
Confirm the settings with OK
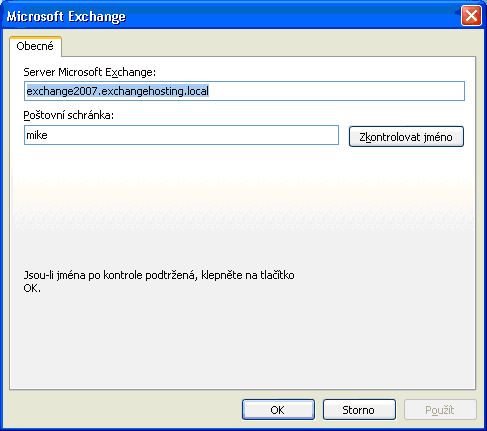pyautogui.click(x=278, y=410)
